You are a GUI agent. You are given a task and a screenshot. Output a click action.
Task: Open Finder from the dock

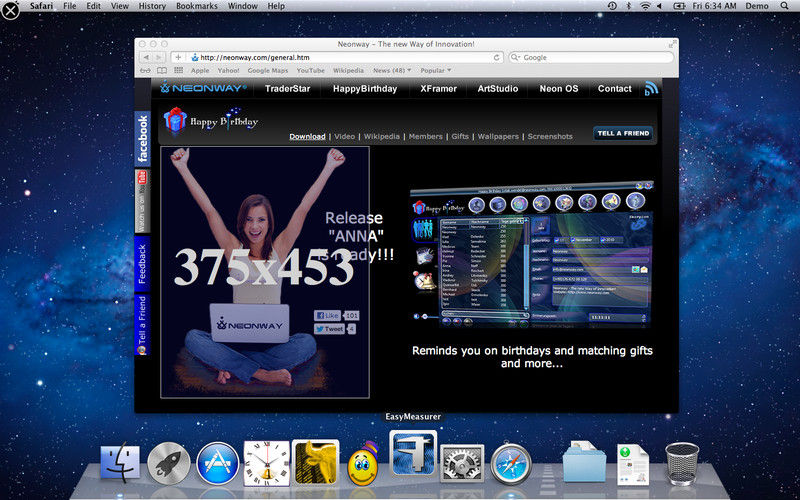tap(120, 463)
